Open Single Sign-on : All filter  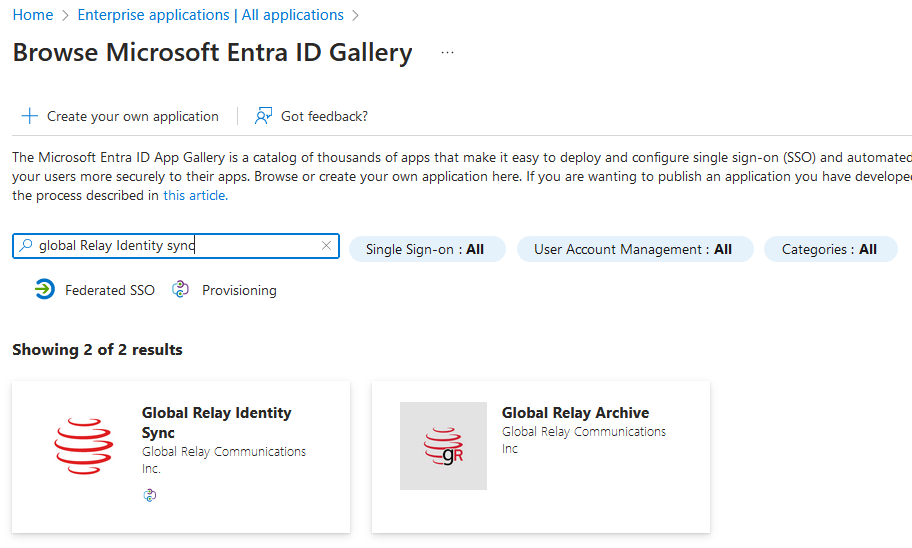[x=427, y=249]
